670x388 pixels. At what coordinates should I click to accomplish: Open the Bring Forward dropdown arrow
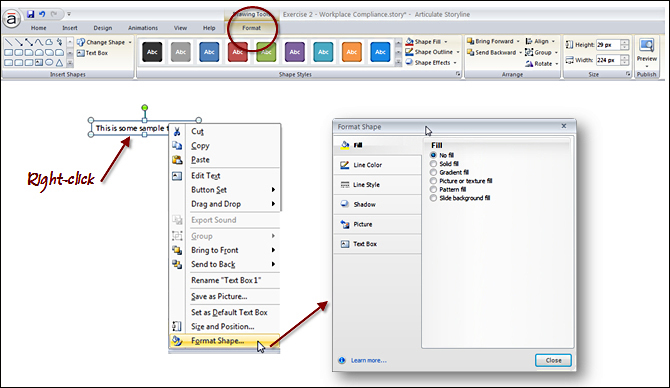pyautogui.click(x=518, y=41)
